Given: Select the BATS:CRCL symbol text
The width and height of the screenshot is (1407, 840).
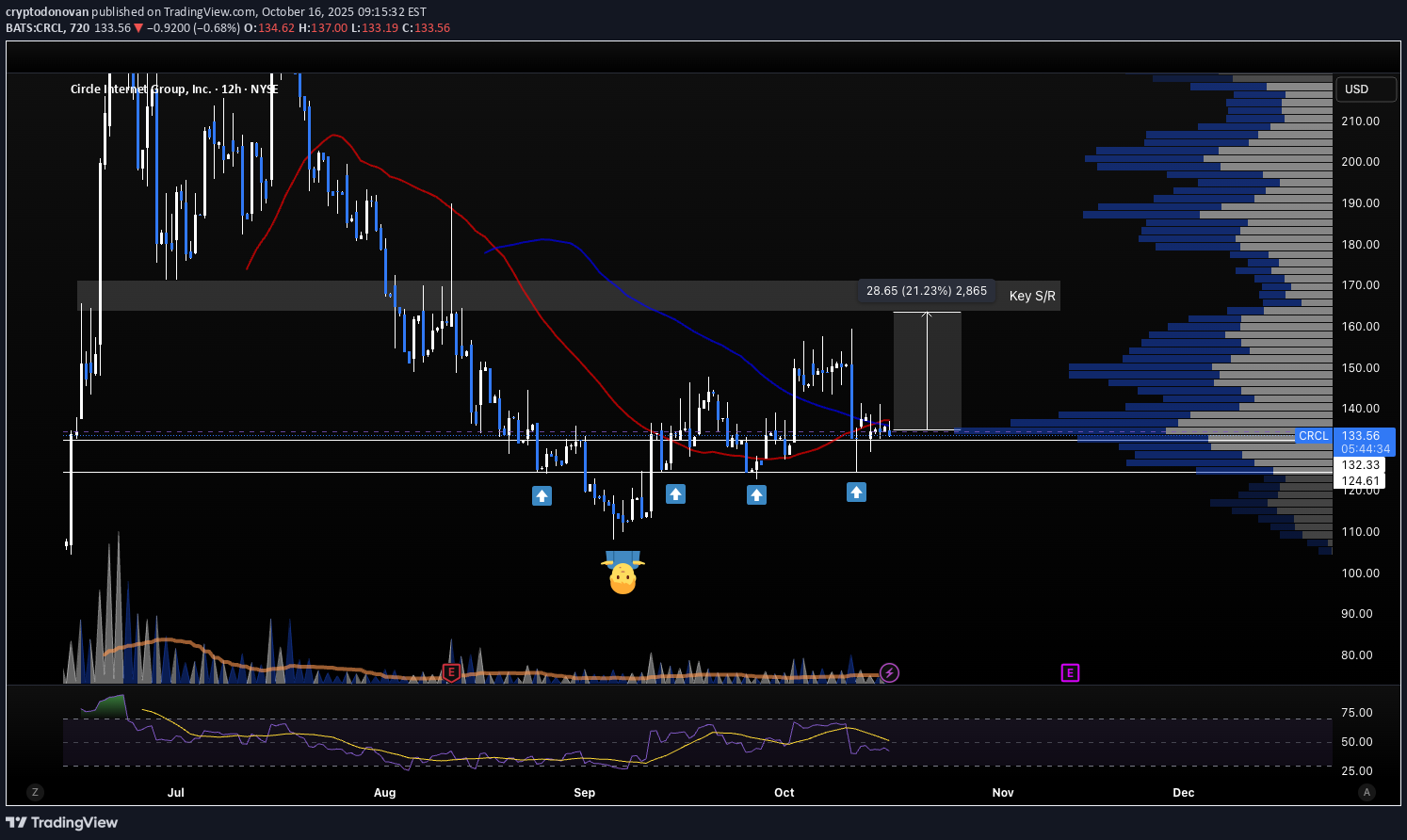Looking at the screenshot, I should (x=35, y=28).
